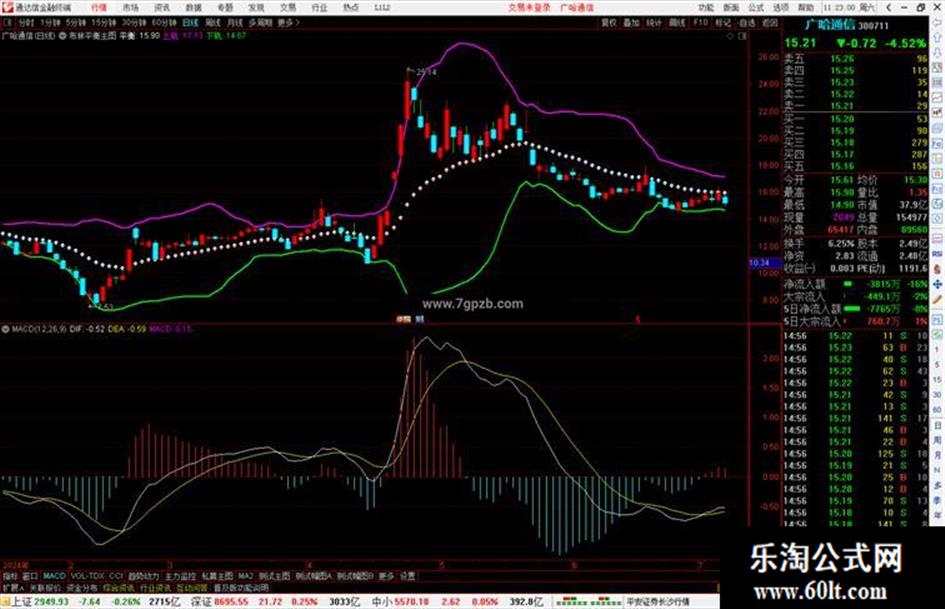Open the 公式 menu
Screen dimensions: 945x609
point(756,8)
